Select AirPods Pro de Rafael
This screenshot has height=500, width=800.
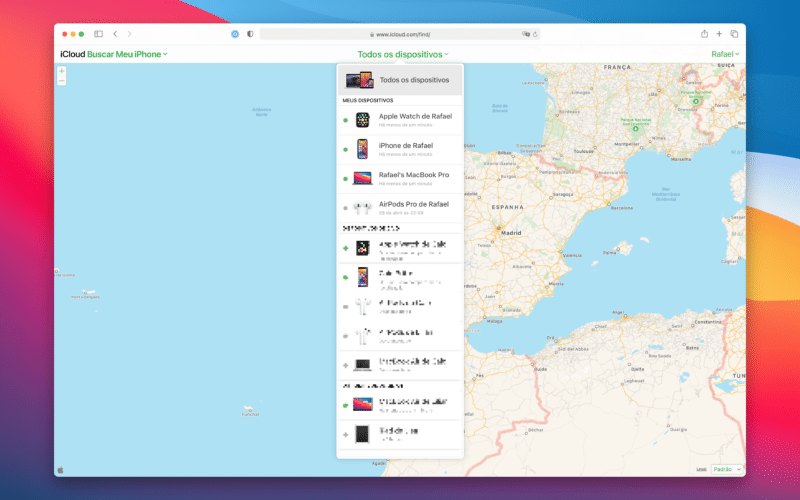point(400,208)
